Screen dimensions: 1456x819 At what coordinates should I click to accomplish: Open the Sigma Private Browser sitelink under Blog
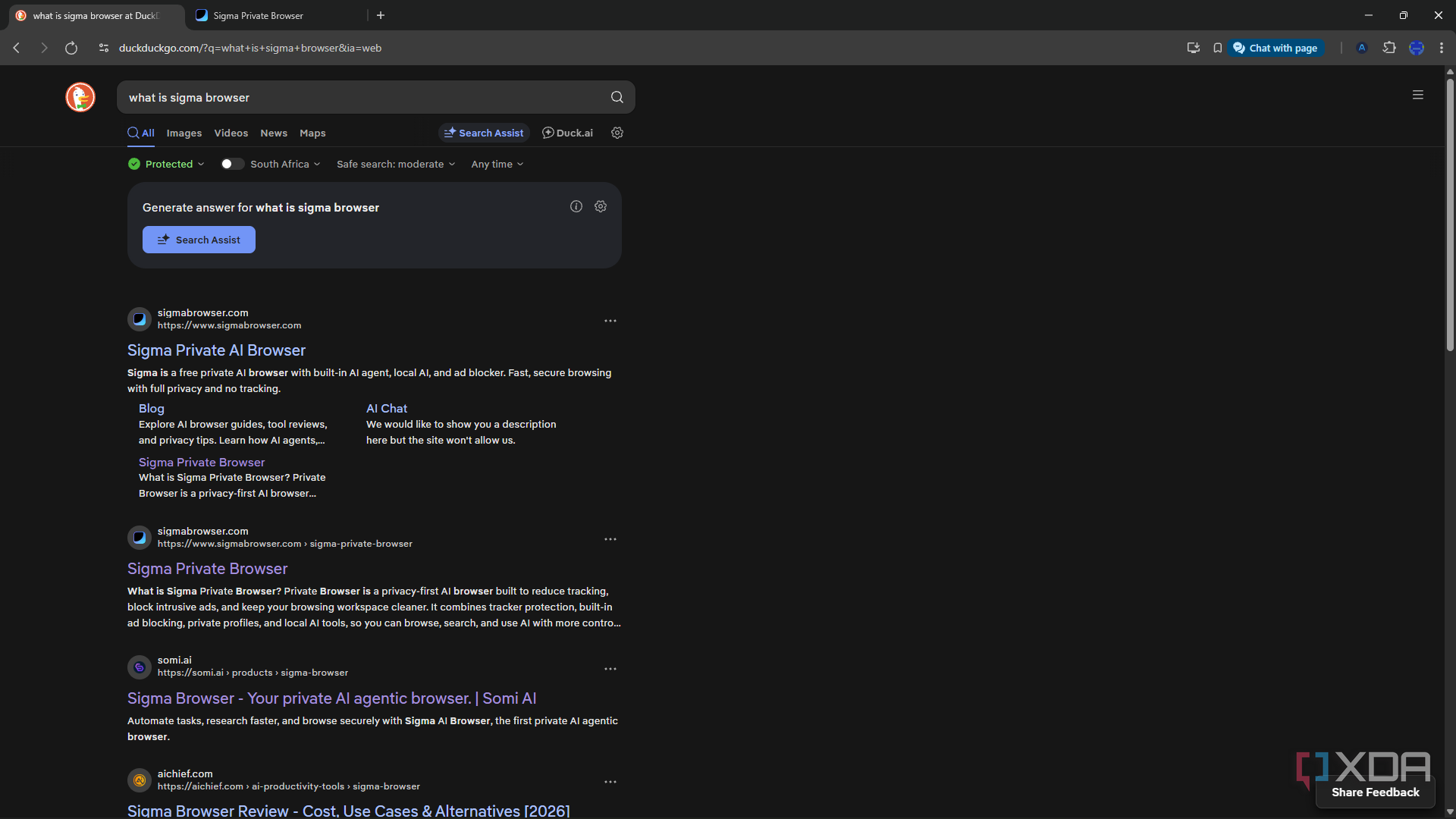point(202,462)
